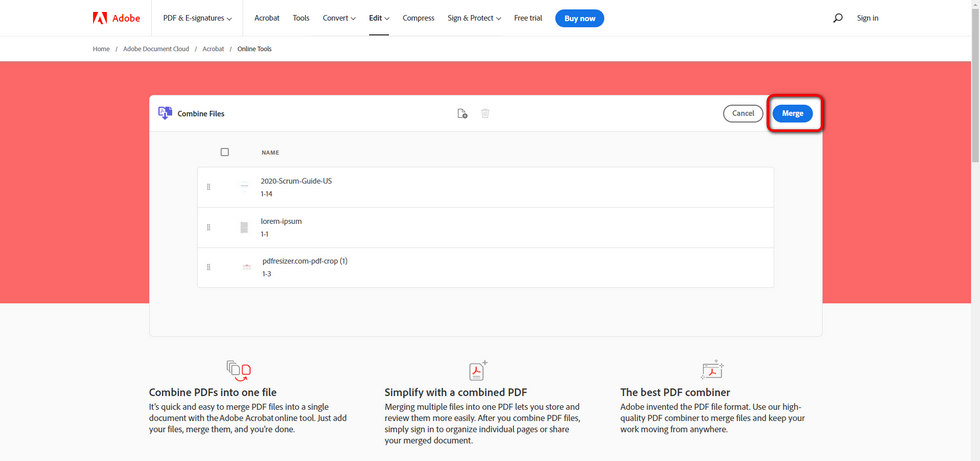Click the Combine Files icon
This screenshot has height=461, width=980.
[165, 113]
